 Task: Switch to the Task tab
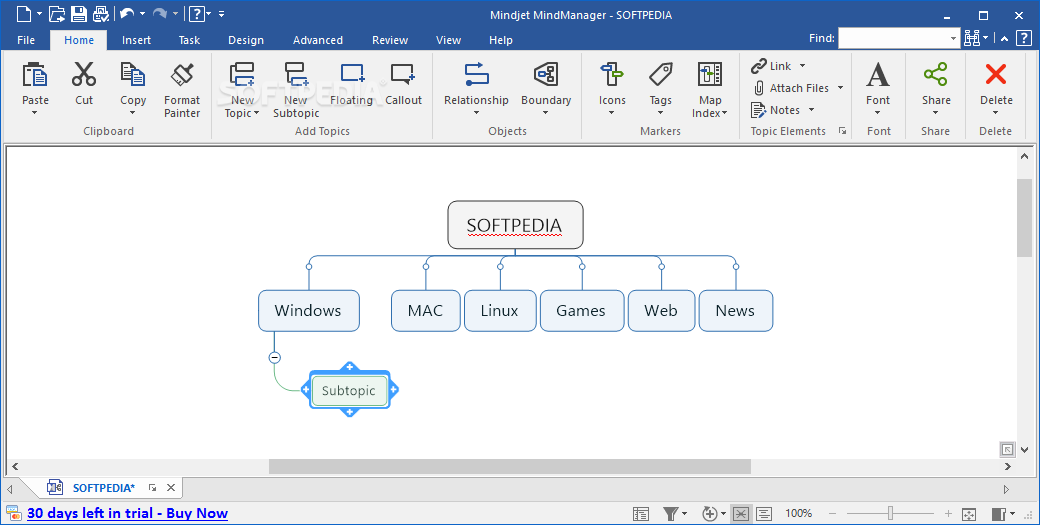tap(189, 40)
